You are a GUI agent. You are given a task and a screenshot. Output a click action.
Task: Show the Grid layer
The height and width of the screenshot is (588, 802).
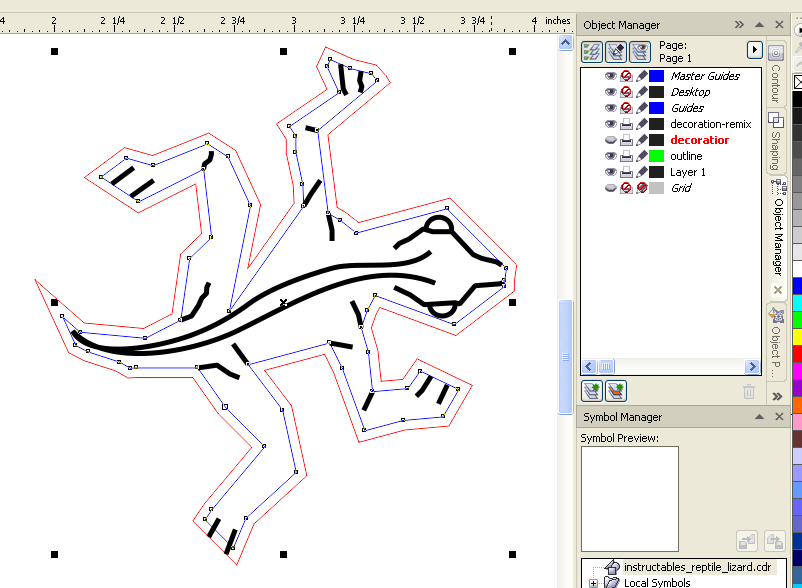click(x=610, y=188)
